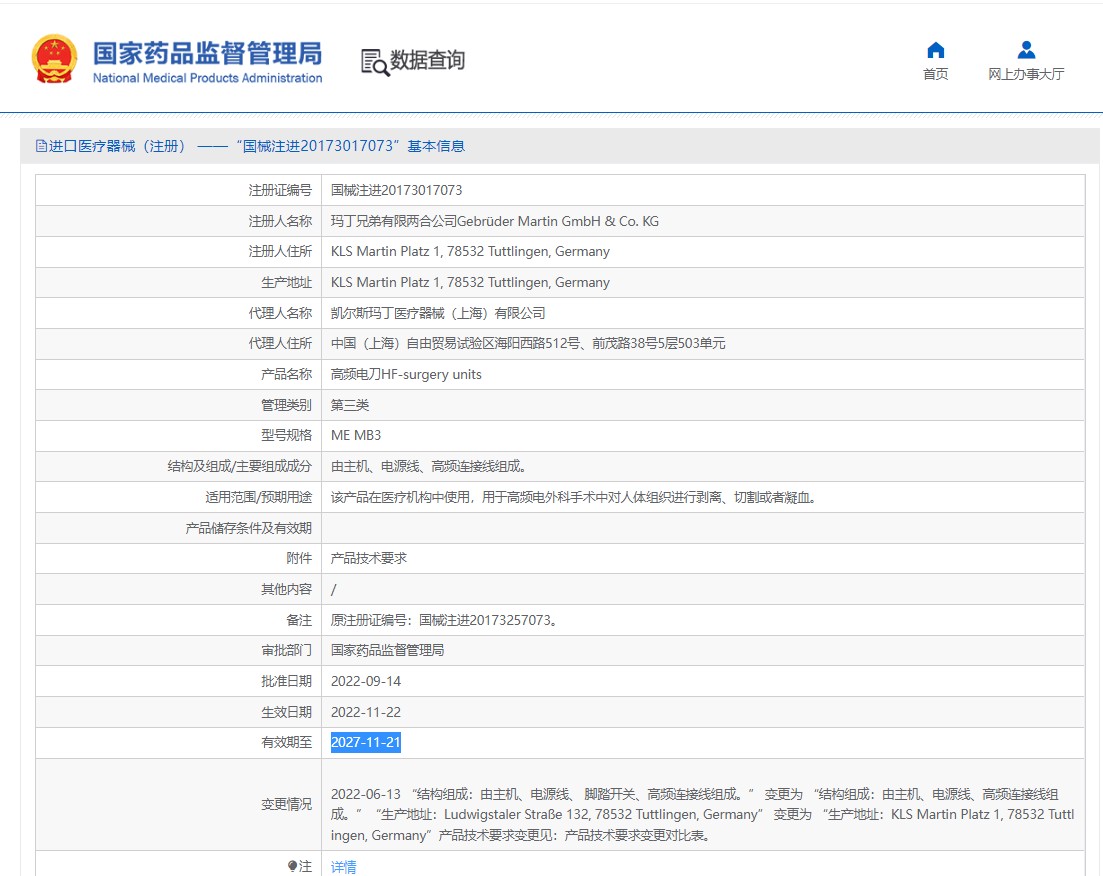Image resolution: width=1103 pixels, height=876 pixels.
Task: Click the Gebrüder Martin GmbH registrant name
Action: [x=495, y=221]
